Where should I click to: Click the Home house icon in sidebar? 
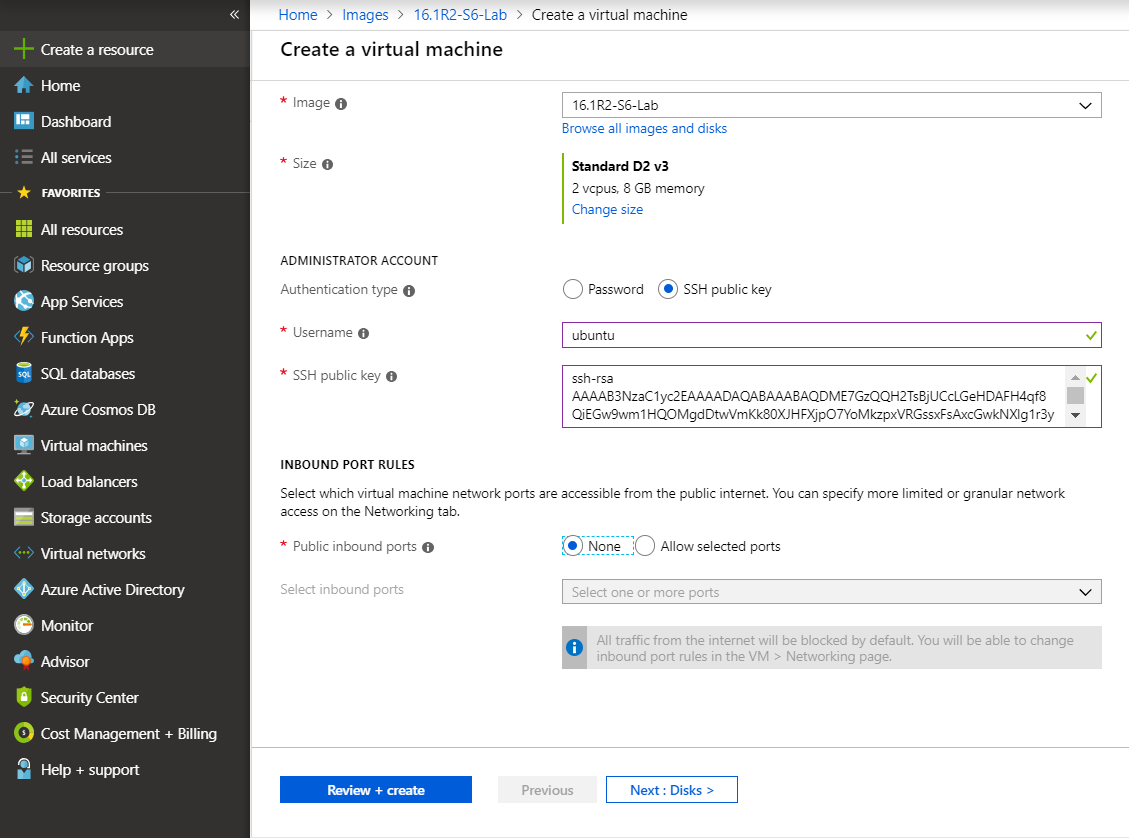tap(24, 85)
